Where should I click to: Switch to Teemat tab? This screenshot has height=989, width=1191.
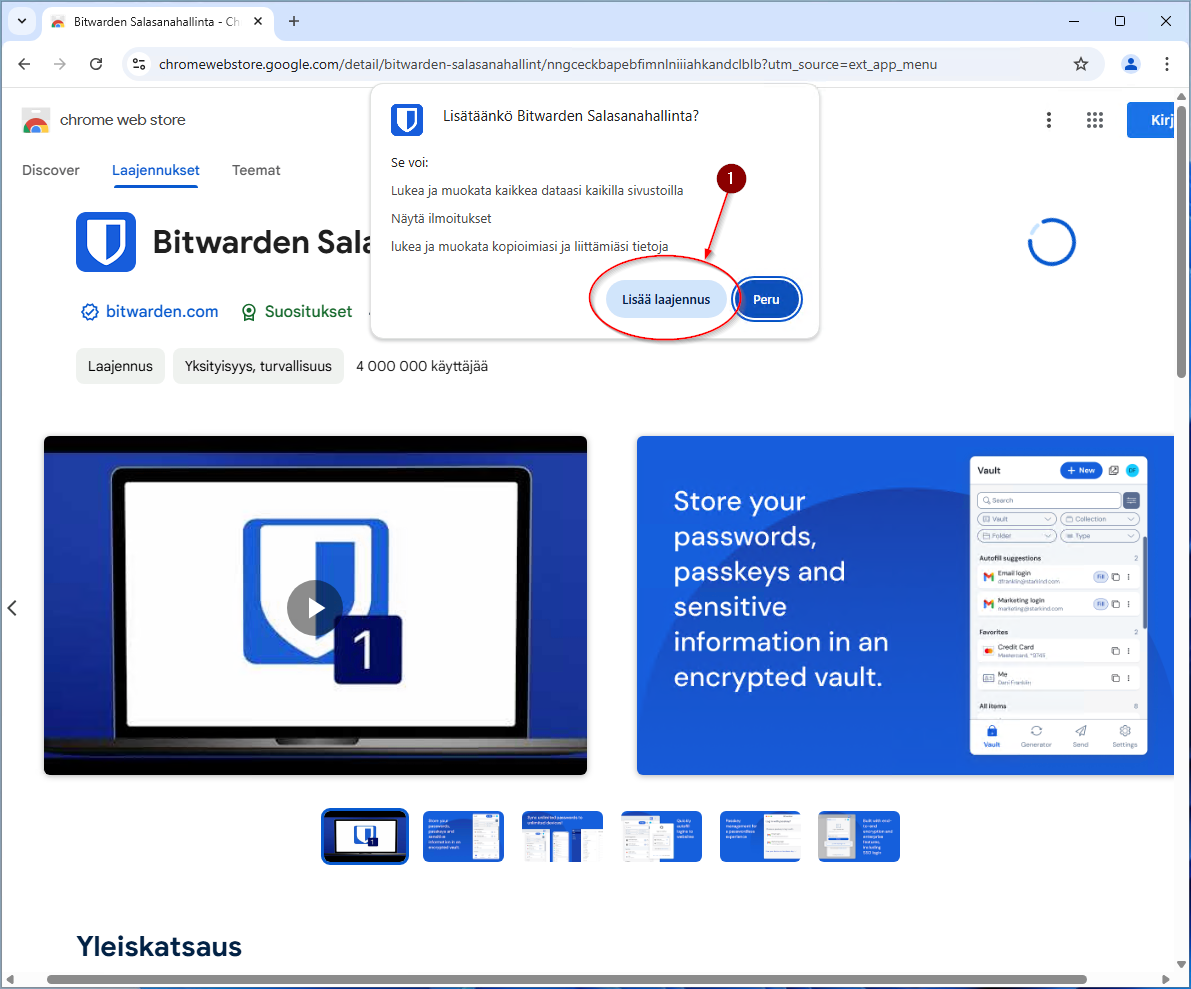click(256, 170)
